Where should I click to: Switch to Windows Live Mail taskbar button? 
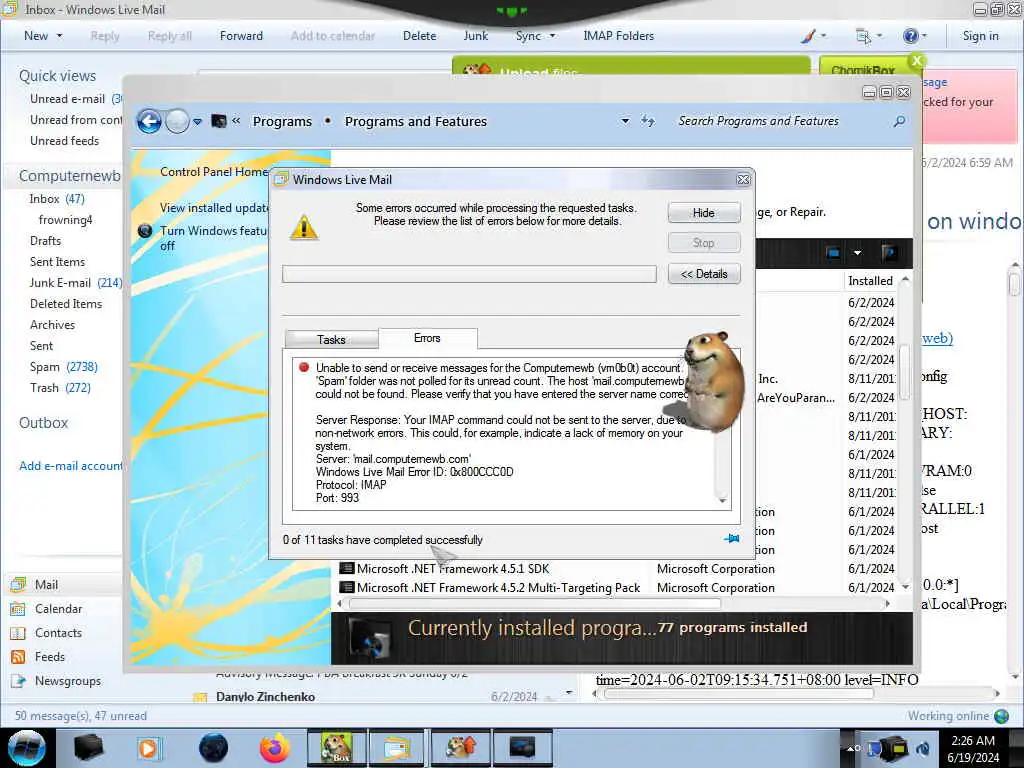click(x=397, y=748)
